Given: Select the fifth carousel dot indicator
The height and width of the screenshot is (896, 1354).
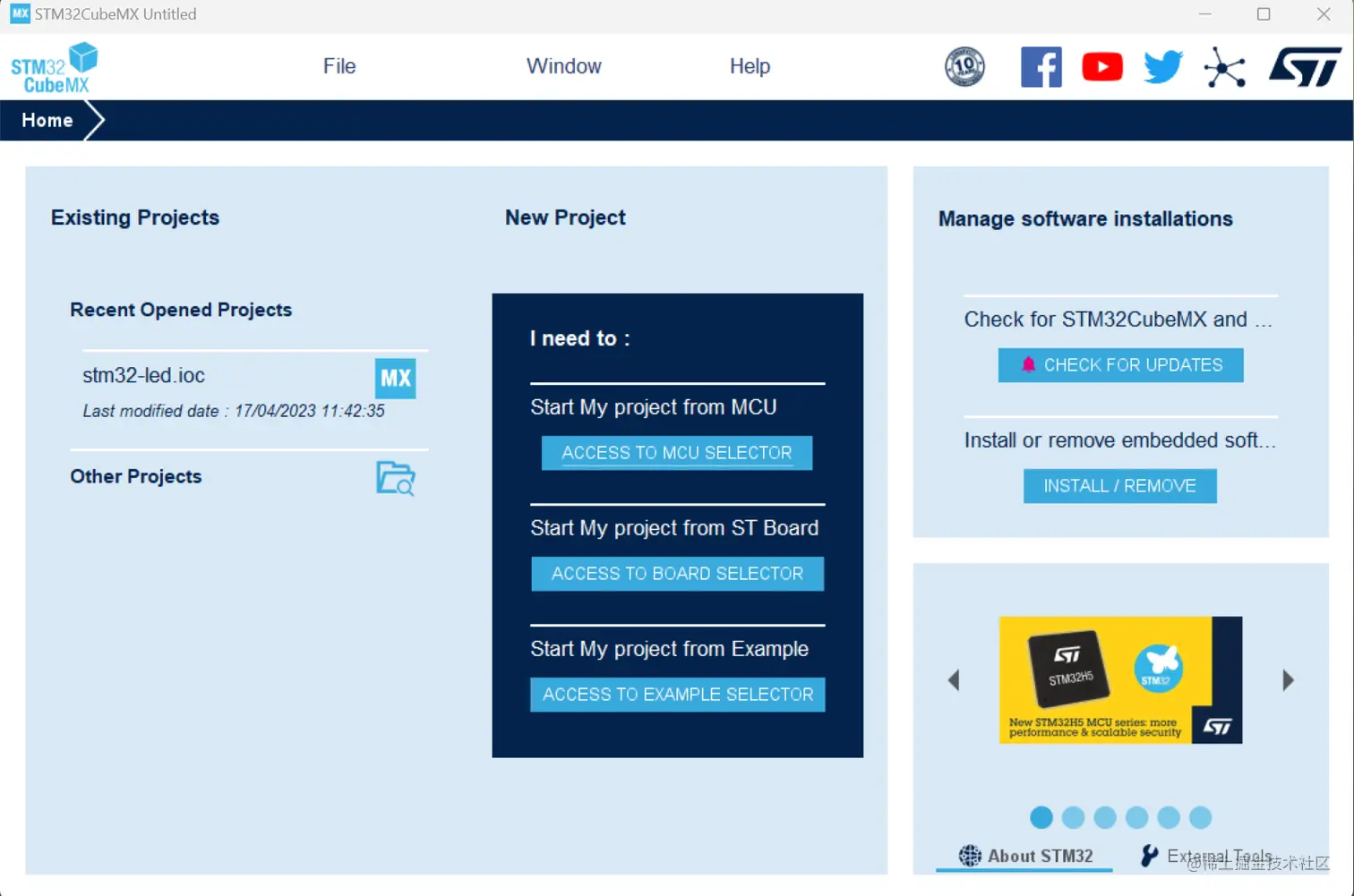Looking at the screenshot, I should tap(1169, 817).
